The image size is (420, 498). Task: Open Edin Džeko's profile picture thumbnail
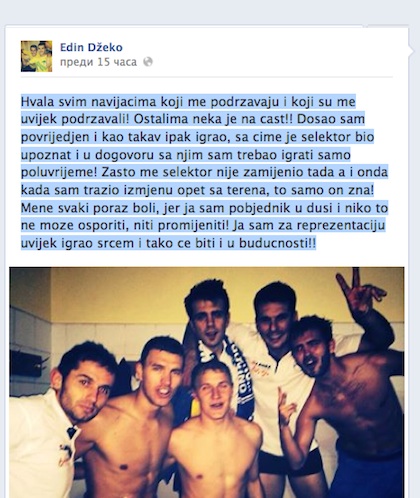point(36,56)
